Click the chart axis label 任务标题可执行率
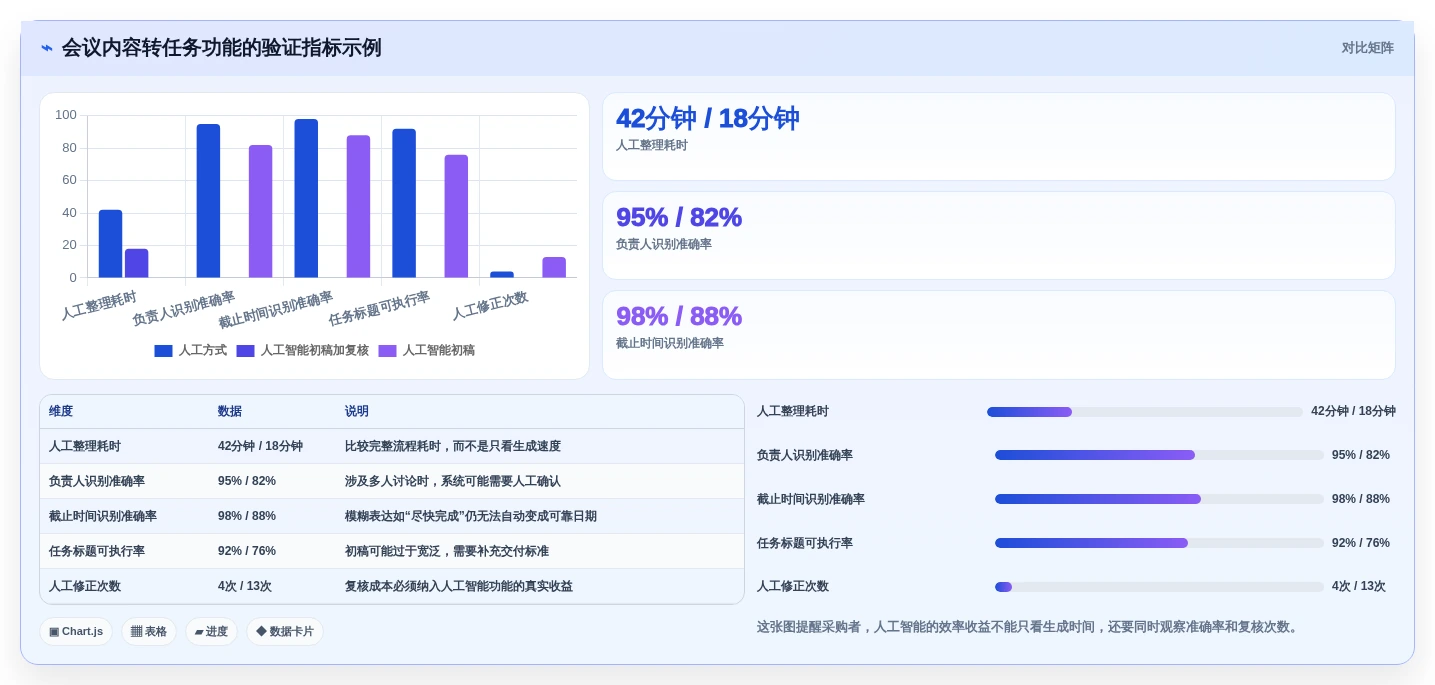Screen dimensions: 1435x685 click(x=379, y=309)
